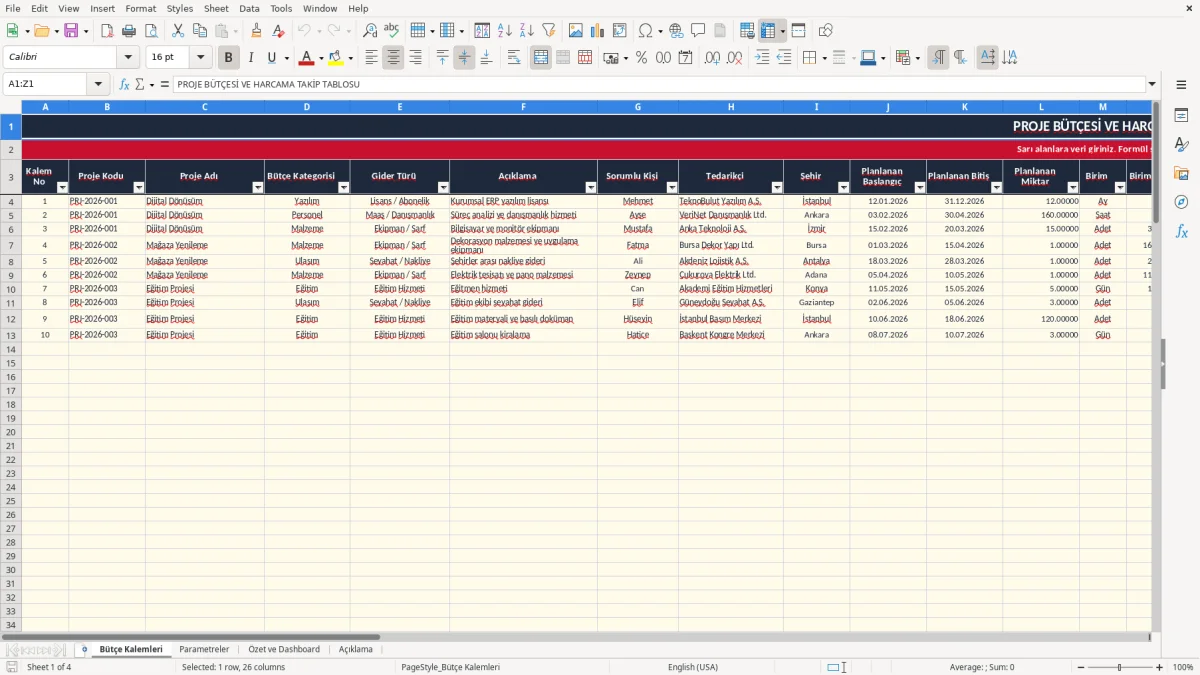Click the Export as PDF icon
Image resolution: width=1200 pixels, height=675 pixels.
click(107, 31)
